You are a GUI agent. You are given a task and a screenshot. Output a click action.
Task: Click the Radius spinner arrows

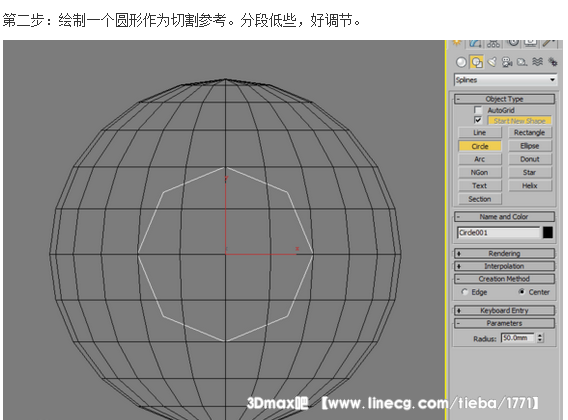540,338
